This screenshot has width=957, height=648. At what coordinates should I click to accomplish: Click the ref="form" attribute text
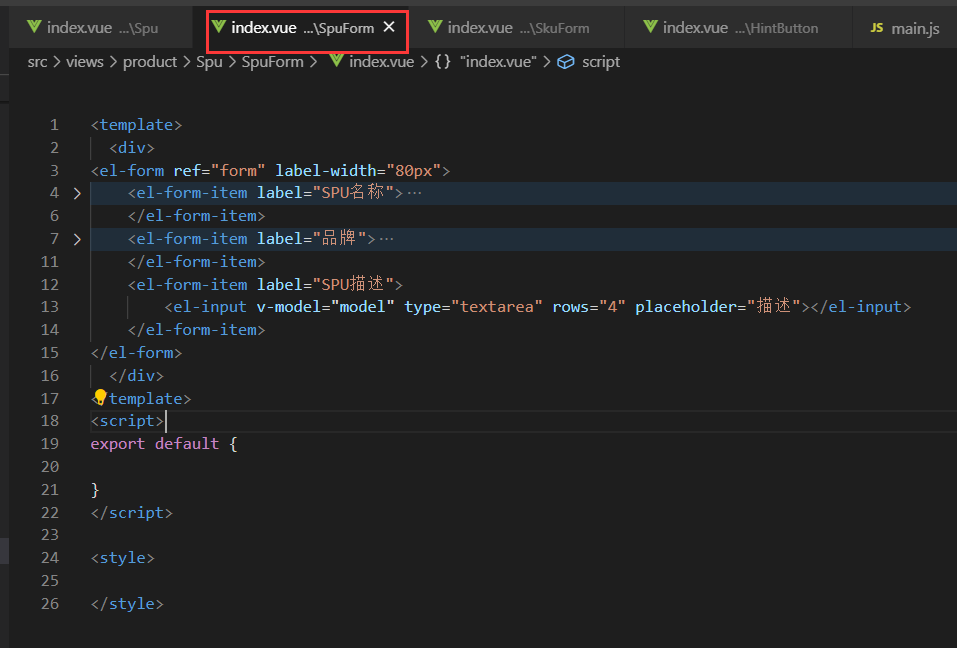point(220,171)
